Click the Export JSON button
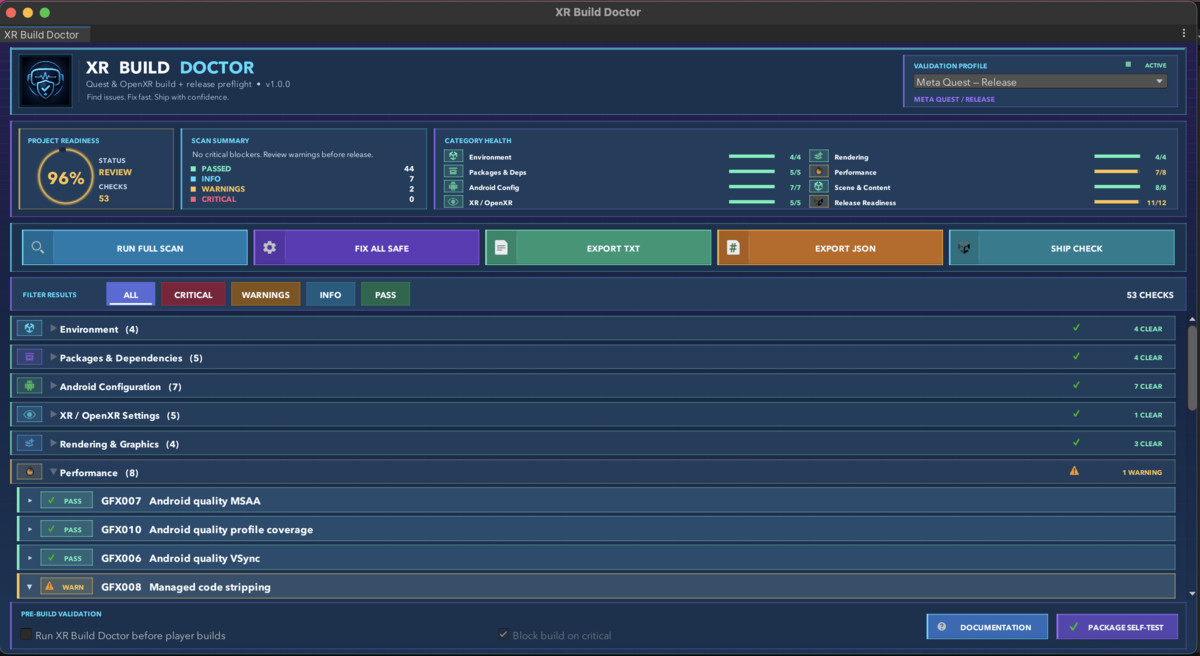The width and height of the screenshot is (1200, 656). coord(830,248)
